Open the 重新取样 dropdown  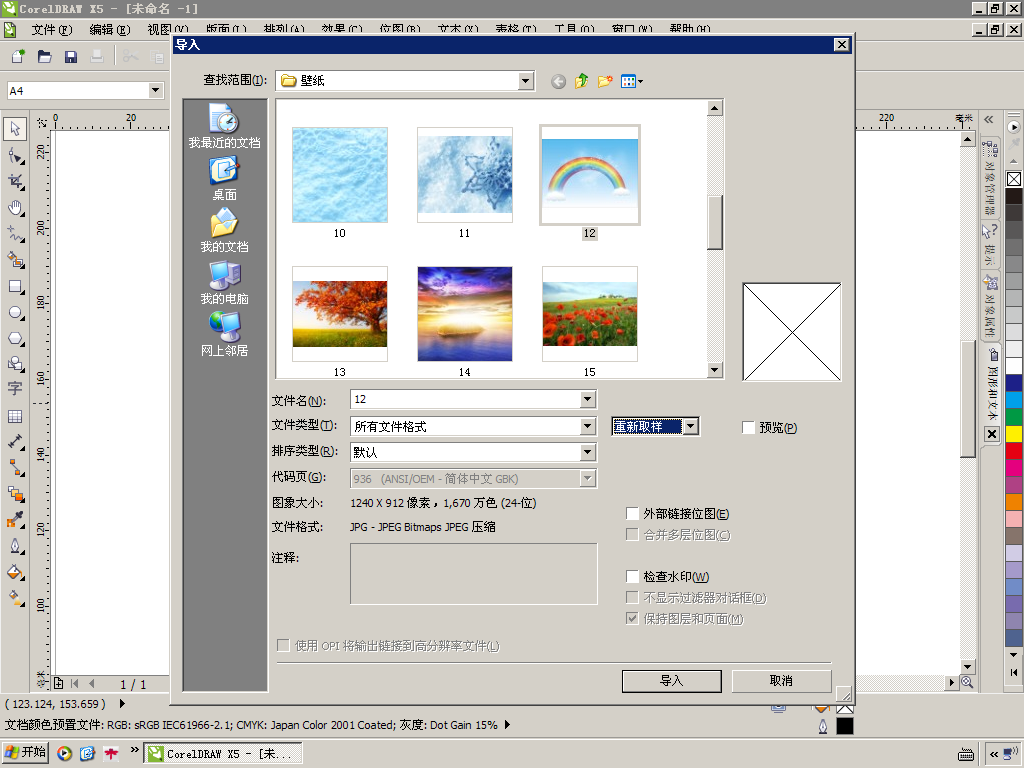[x=691, y=426]
